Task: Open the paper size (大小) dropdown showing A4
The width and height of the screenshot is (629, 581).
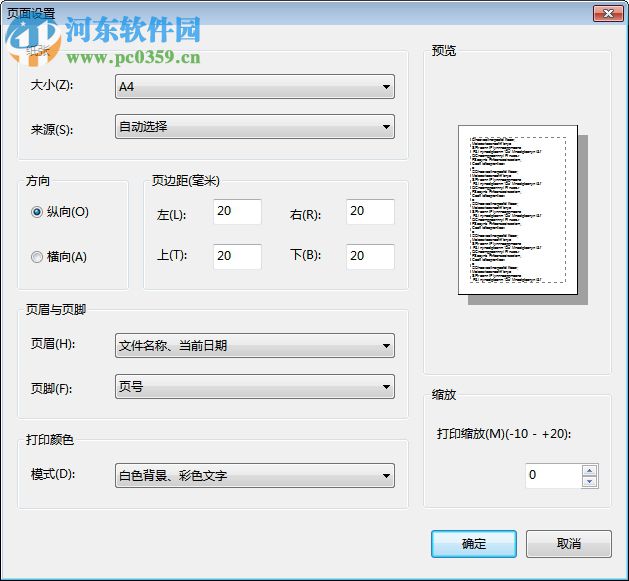Action: (255, 86)
